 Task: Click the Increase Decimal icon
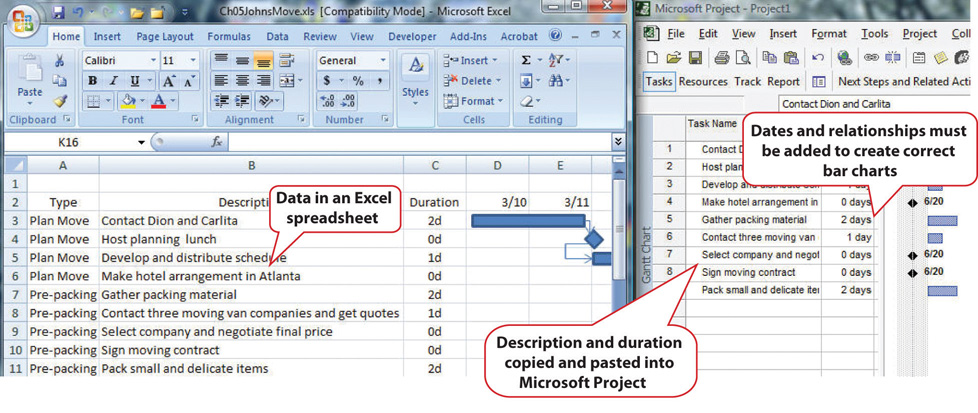click(327, 100)
